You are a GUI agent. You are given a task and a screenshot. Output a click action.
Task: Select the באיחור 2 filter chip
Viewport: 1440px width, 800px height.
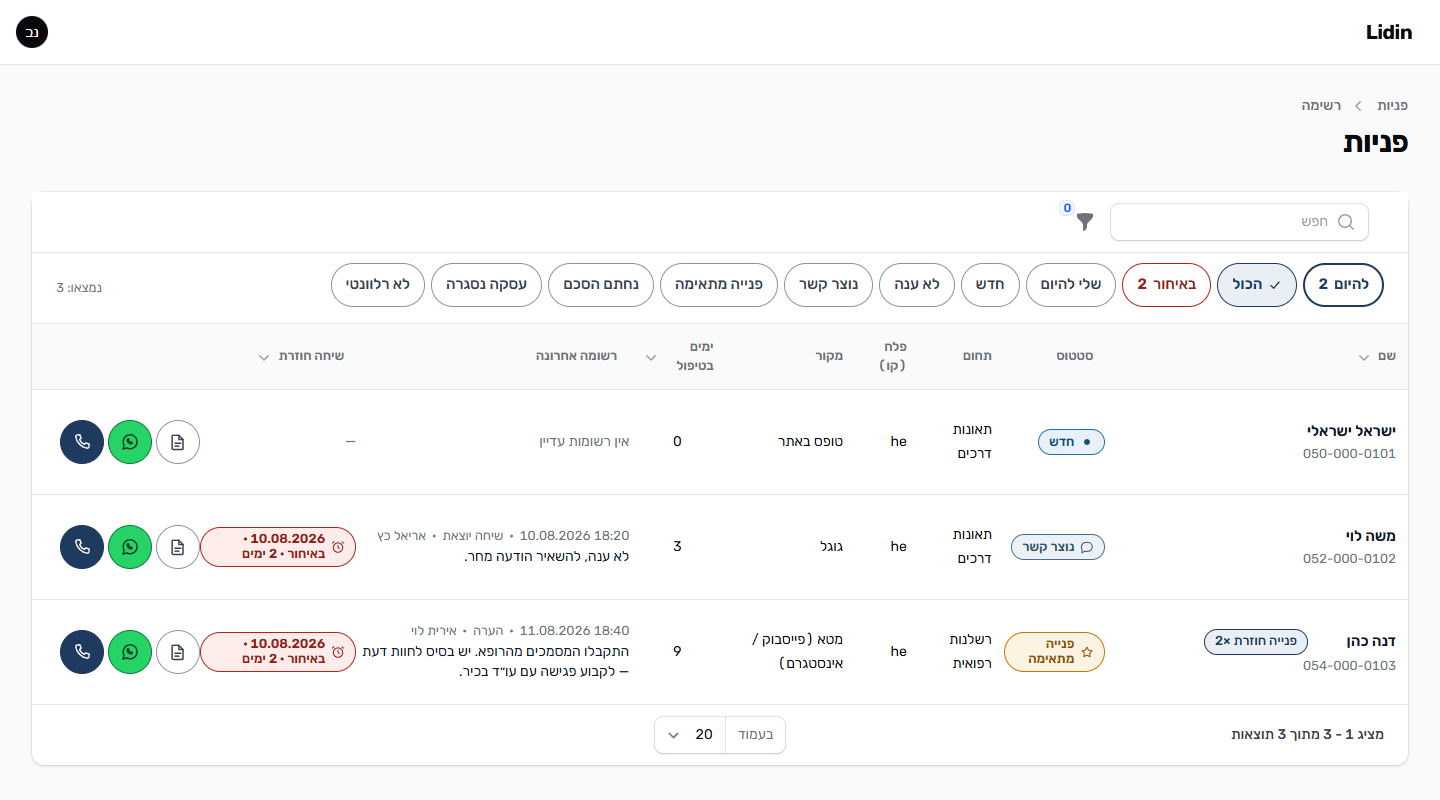pyautogui.click(x=1167, y=285)
